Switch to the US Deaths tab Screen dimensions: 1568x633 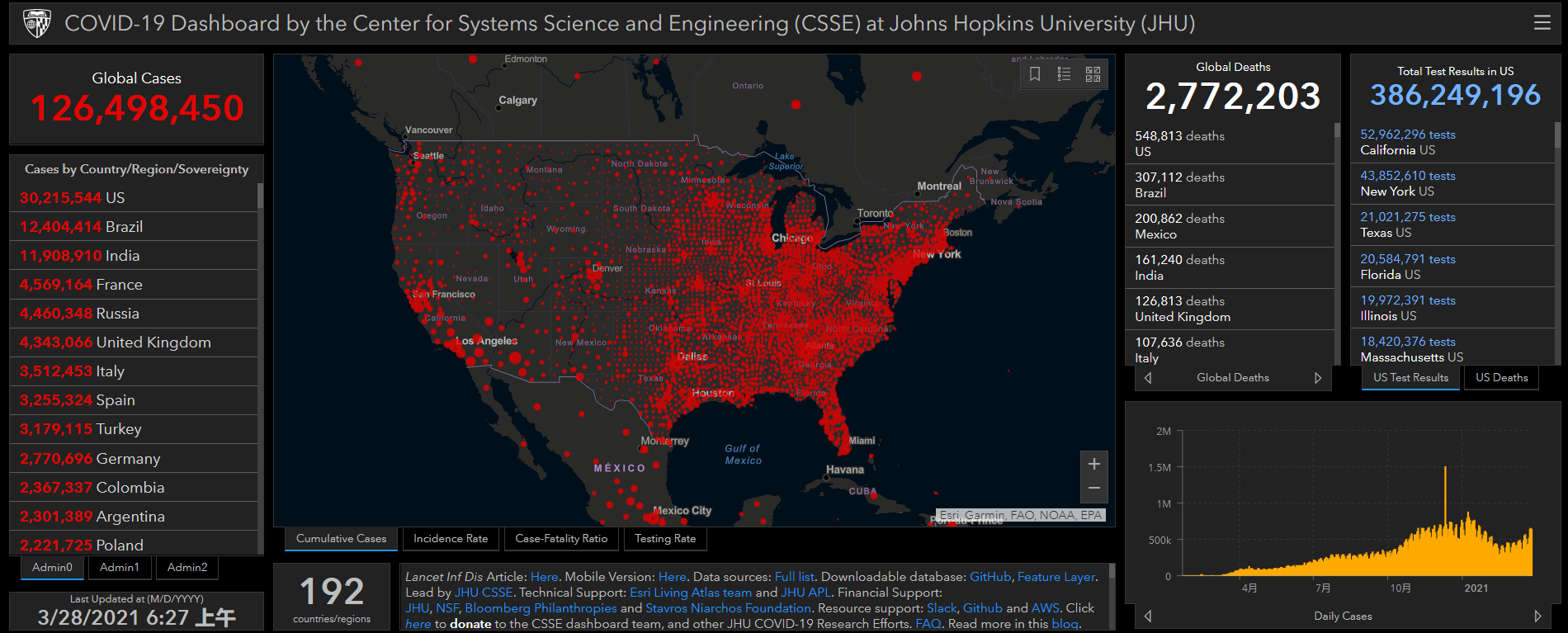point(1502,378)
